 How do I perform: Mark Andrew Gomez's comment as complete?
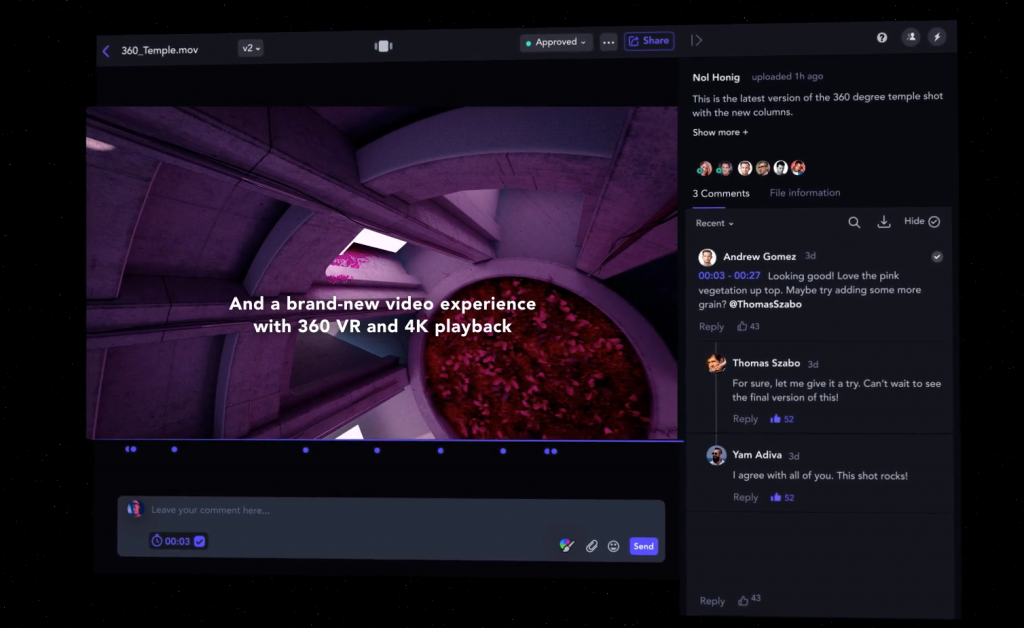coord(937,257)
